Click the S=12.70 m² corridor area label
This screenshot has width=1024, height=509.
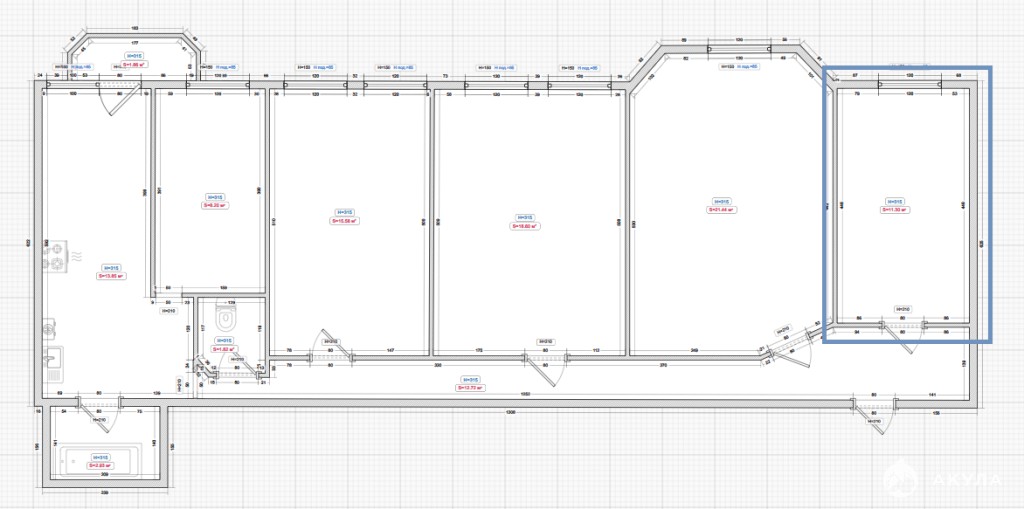(470, 387)
